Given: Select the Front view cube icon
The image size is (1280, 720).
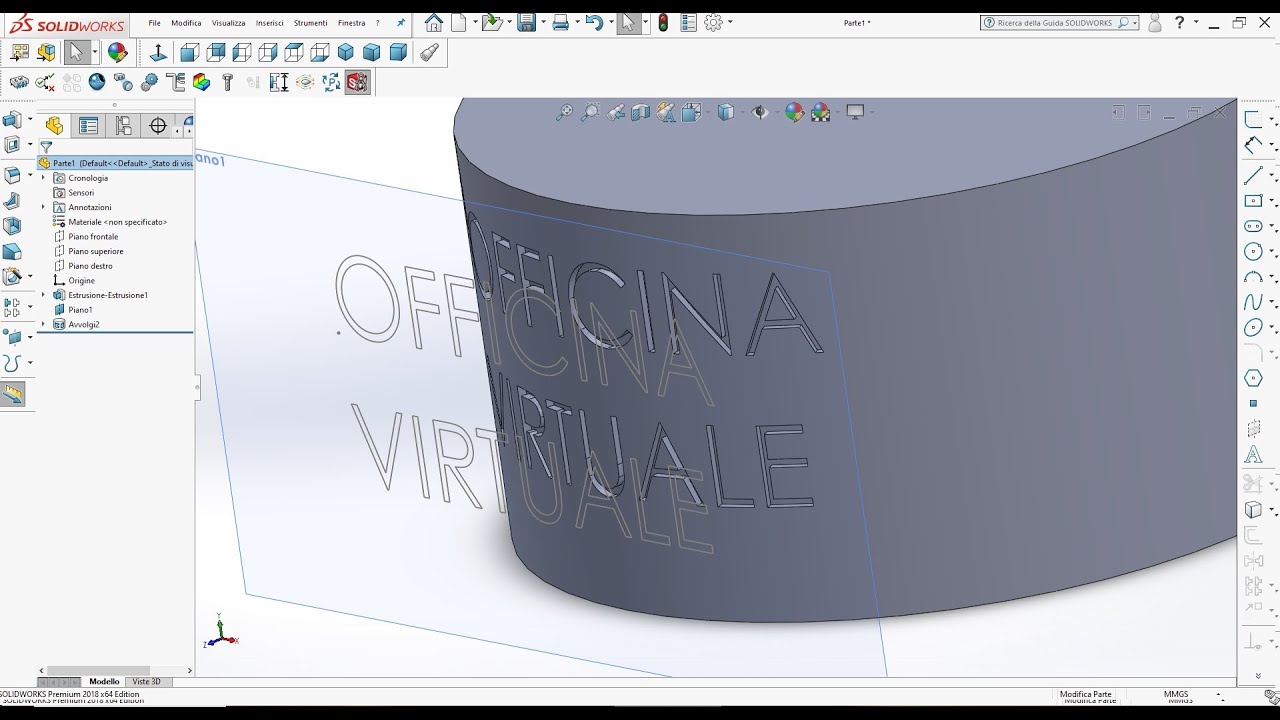Looking at the screenshot, I should [190, 53].
